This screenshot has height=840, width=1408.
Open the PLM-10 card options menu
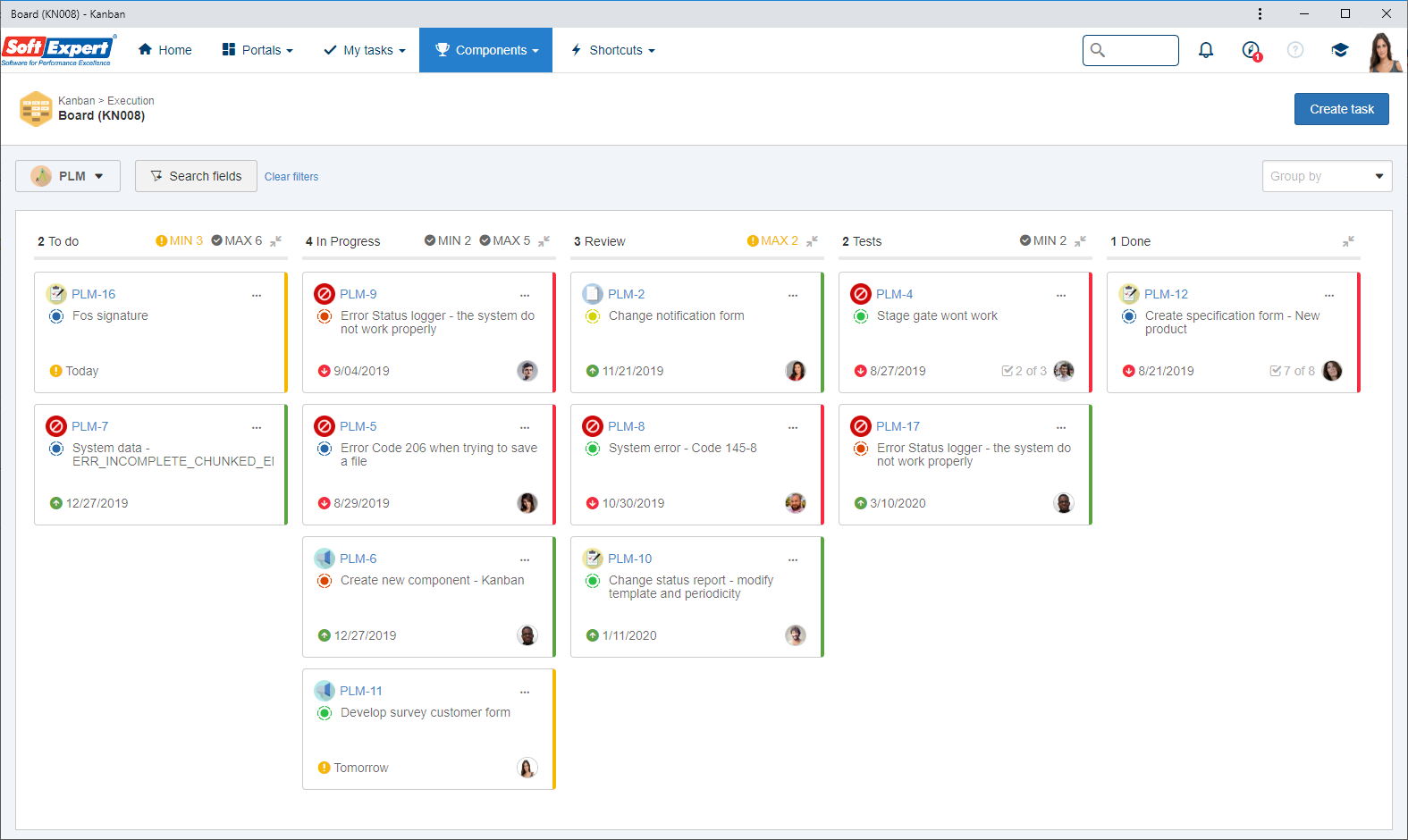(x=793, y=559)
